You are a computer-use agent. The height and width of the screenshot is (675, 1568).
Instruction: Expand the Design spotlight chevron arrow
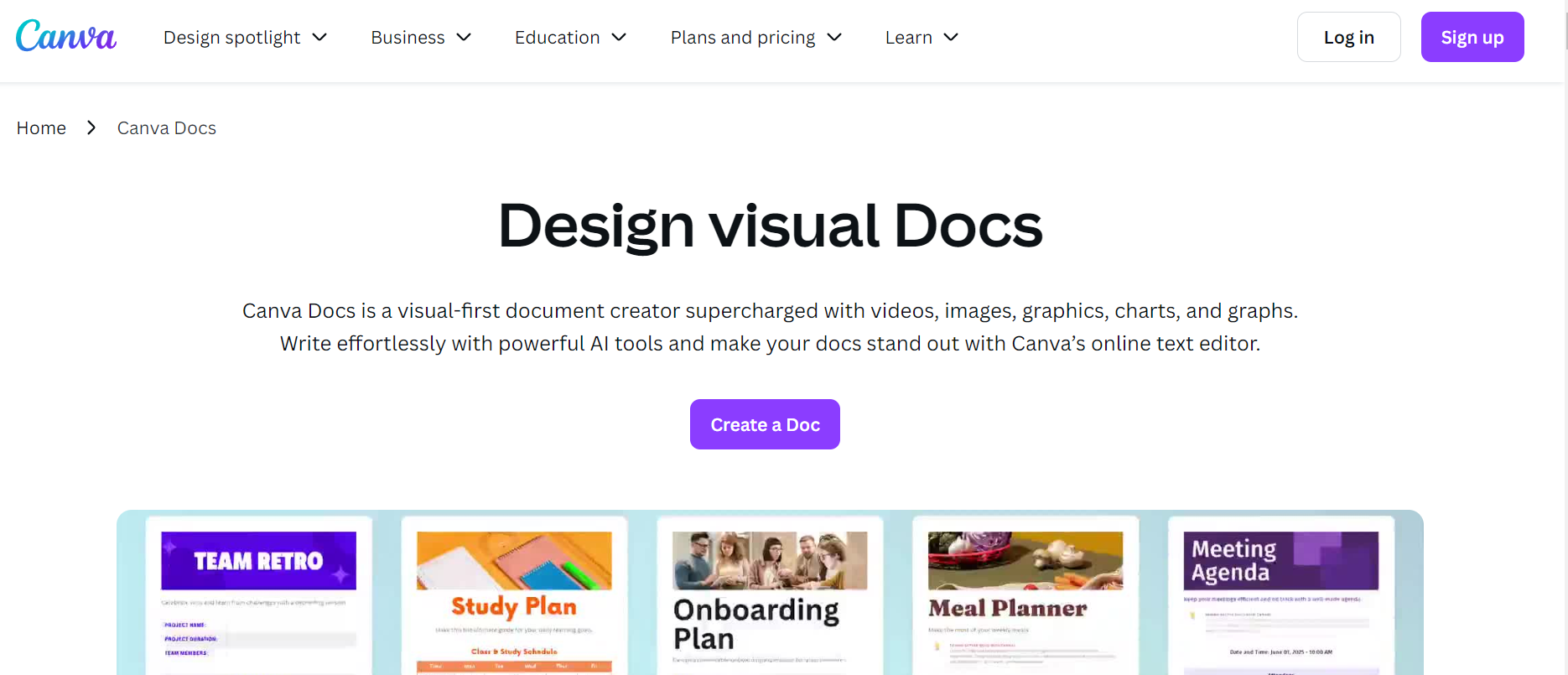pyautogui.click(x=319, y=38)
